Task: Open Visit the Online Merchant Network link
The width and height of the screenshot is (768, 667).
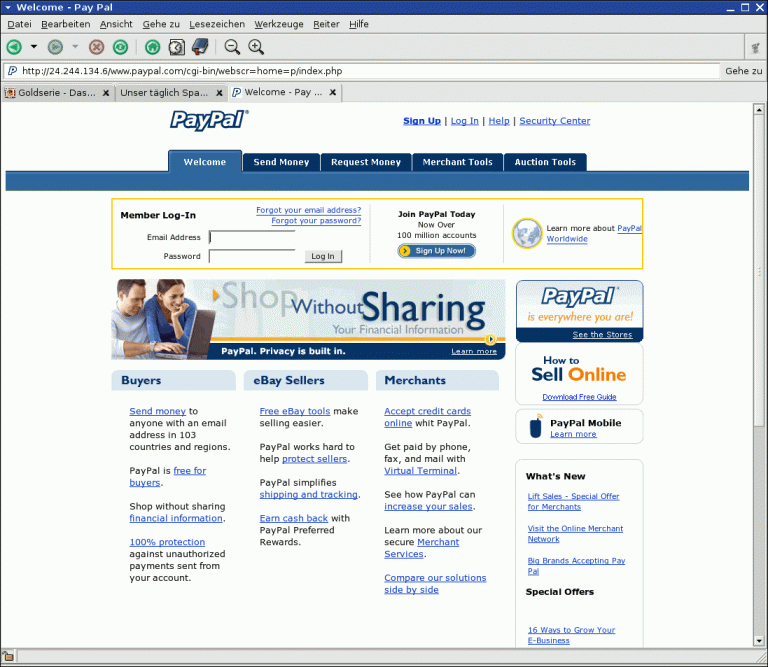Action: click(x=575, y=534)
